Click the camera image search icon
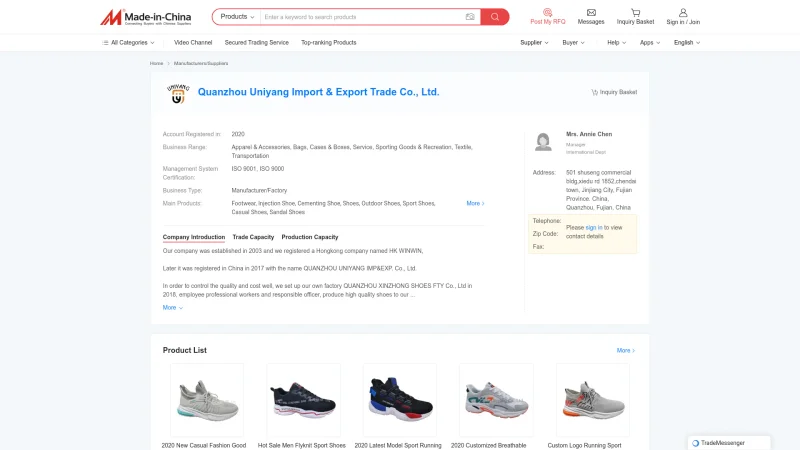This screenshot has width=800, height=450. coord(470,17)
